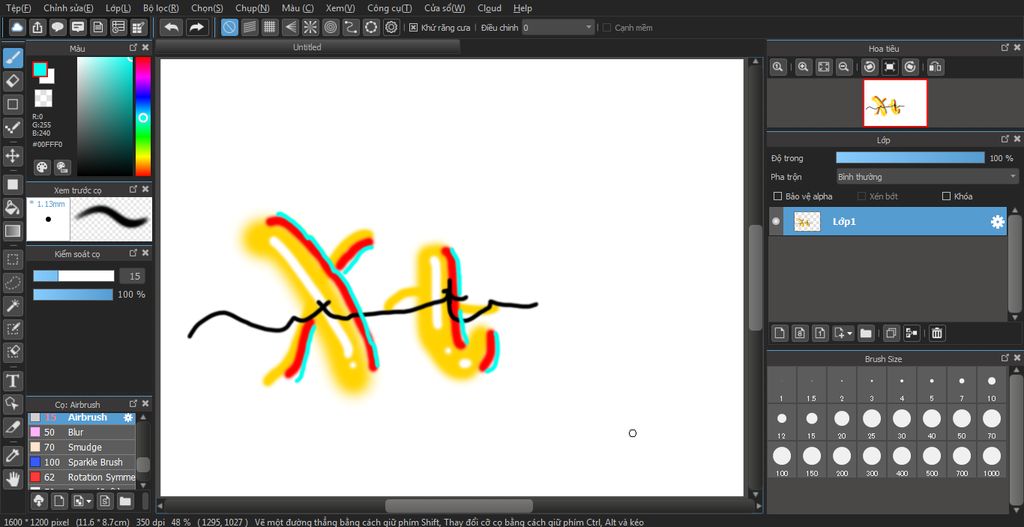Select the Hand pan tool
This screenshot has width=1024, height=527.
pyautogui.click(x=12, y=478)
